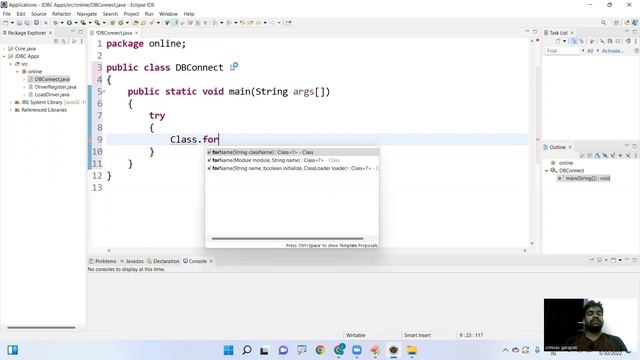Collapse the JDBC Apps project node
640x360 pixels.
(x=4, y=56)
